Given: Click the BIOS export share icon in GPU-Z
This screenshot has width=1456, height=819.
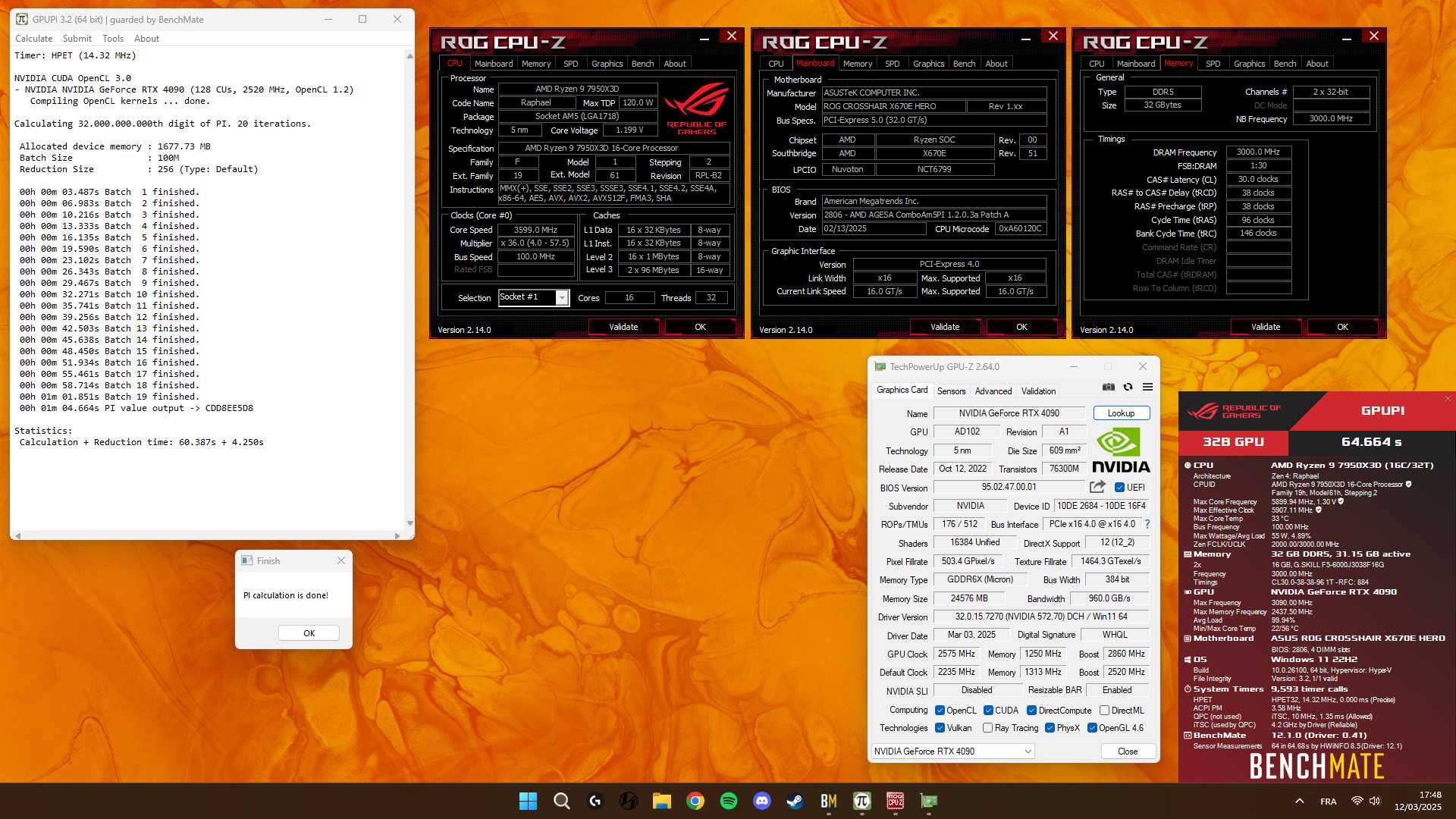Looking at the screenshot, I should (1097, 487).
